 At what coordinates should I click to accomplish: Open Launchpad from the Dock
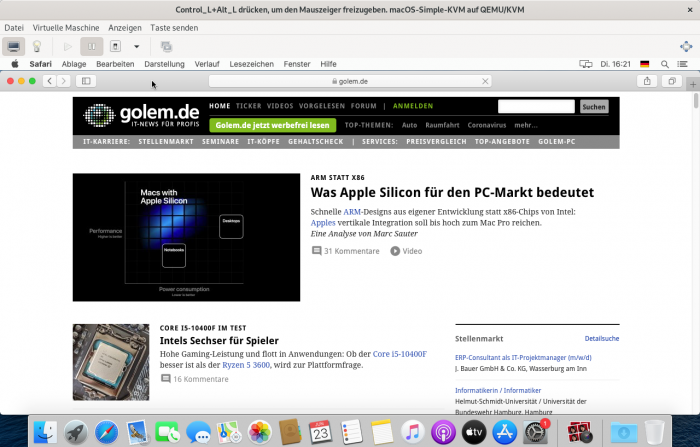pyautogui.click(x=76, y=432)
